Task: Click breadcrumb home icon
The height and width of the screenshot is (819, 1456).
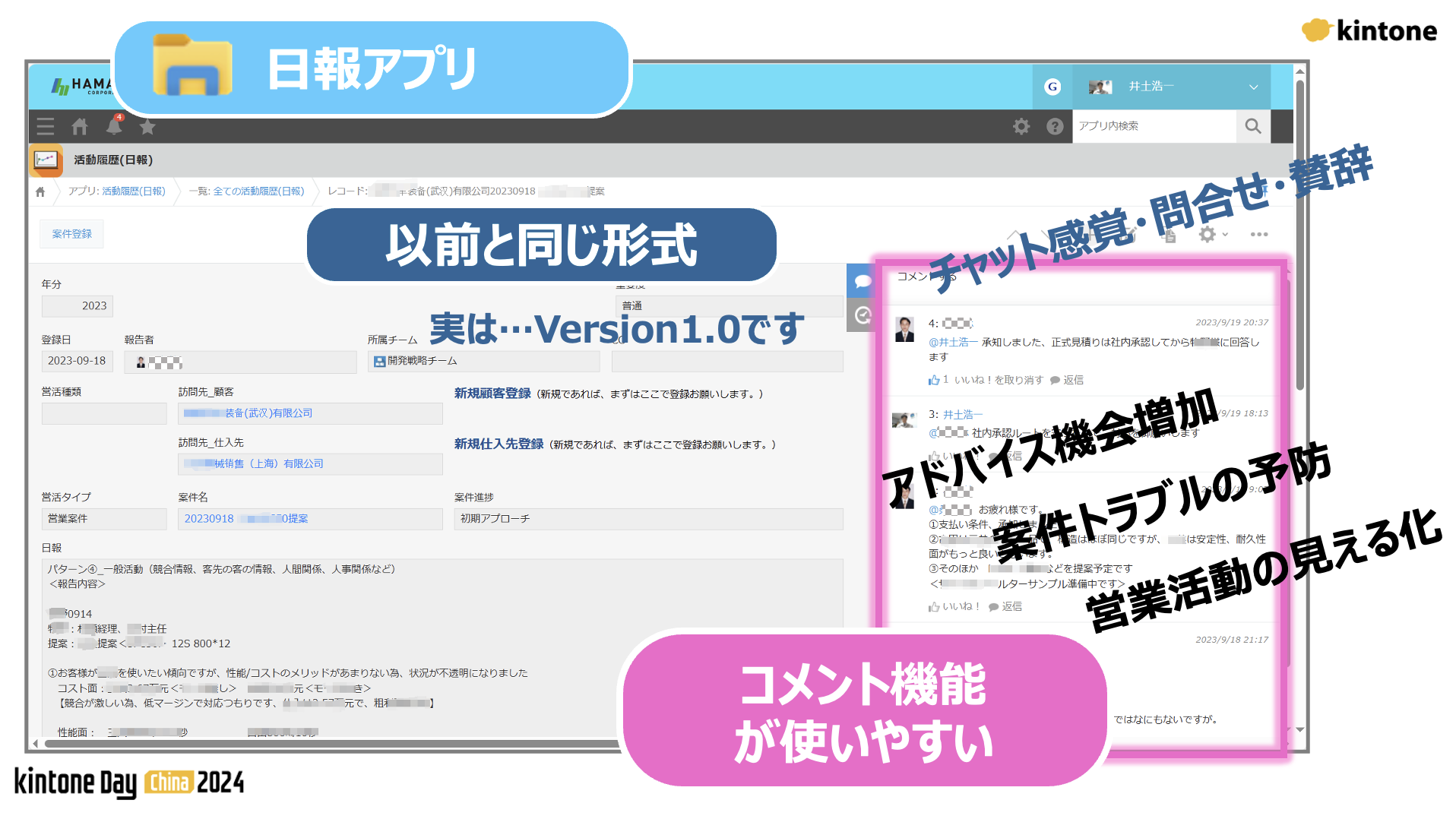Action: point(40,191)
